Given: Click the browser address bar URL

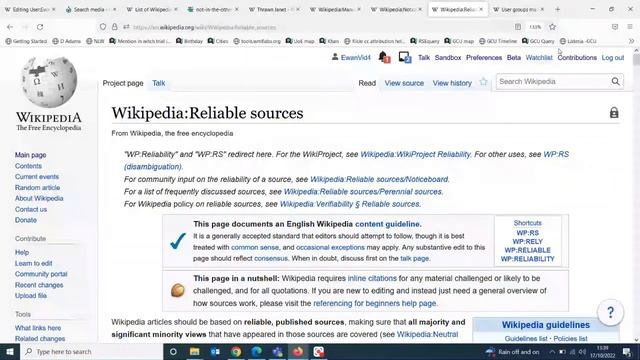Looking at the screenshot, I should pyautogui.click(x=204, y=27).
